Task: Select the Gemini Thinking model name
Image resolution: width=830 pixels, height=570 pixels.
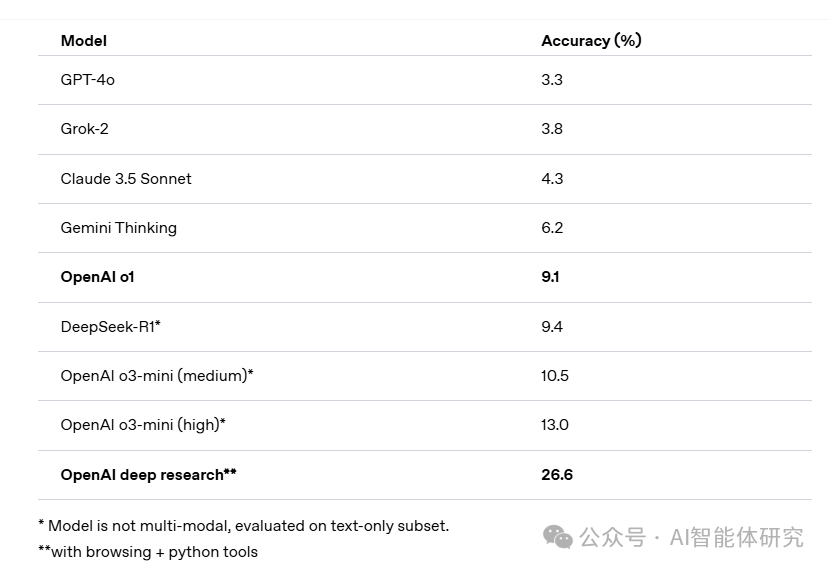Action: click(x=119, y=228)
